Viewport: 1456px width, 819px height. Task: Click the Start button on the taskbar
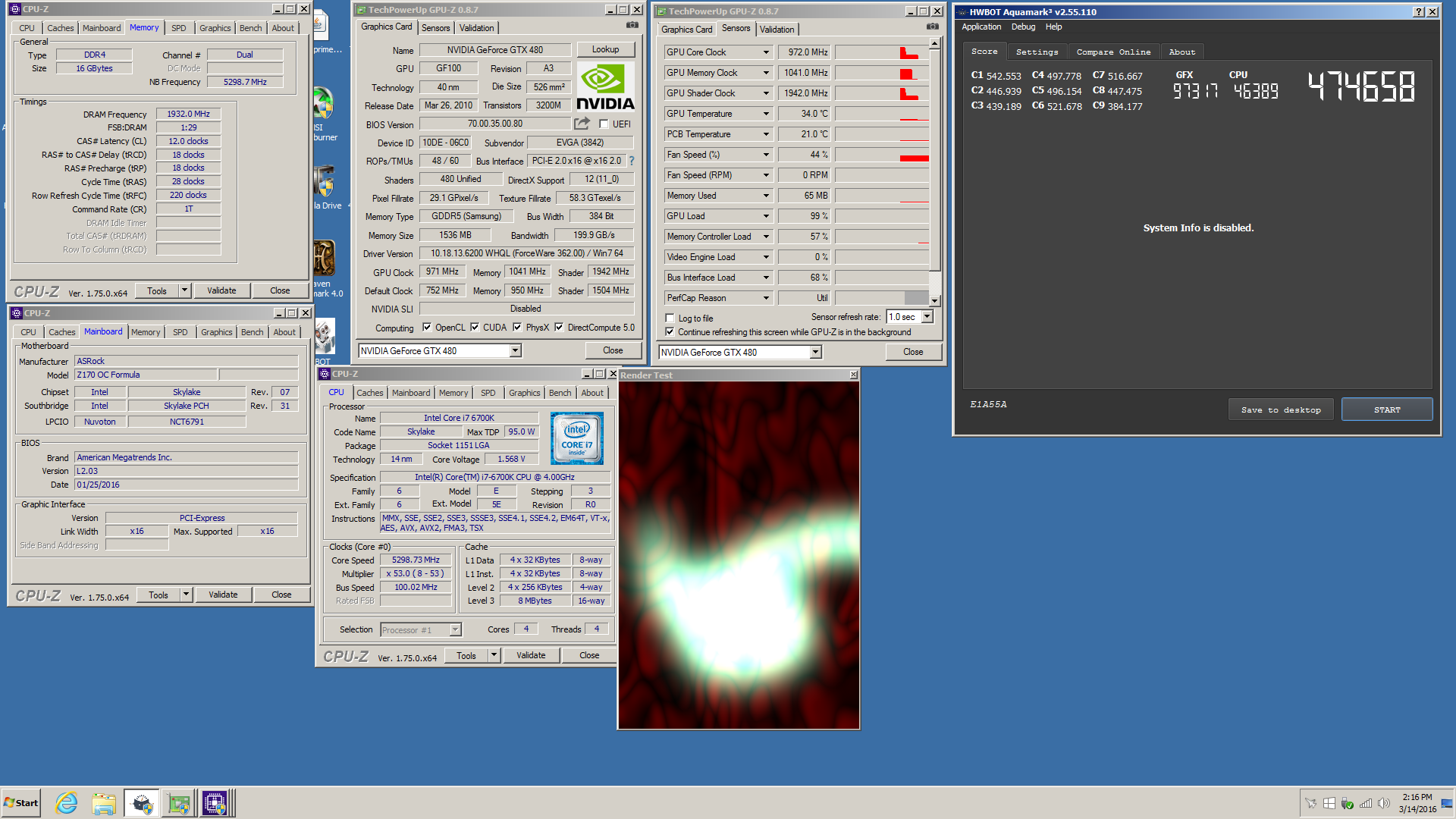(x=20, y=803)
